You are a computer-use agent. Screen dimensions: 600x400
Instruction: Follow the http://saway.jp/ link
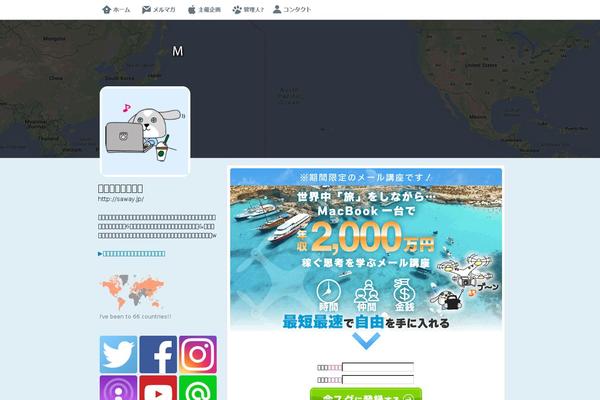(121, 199)
